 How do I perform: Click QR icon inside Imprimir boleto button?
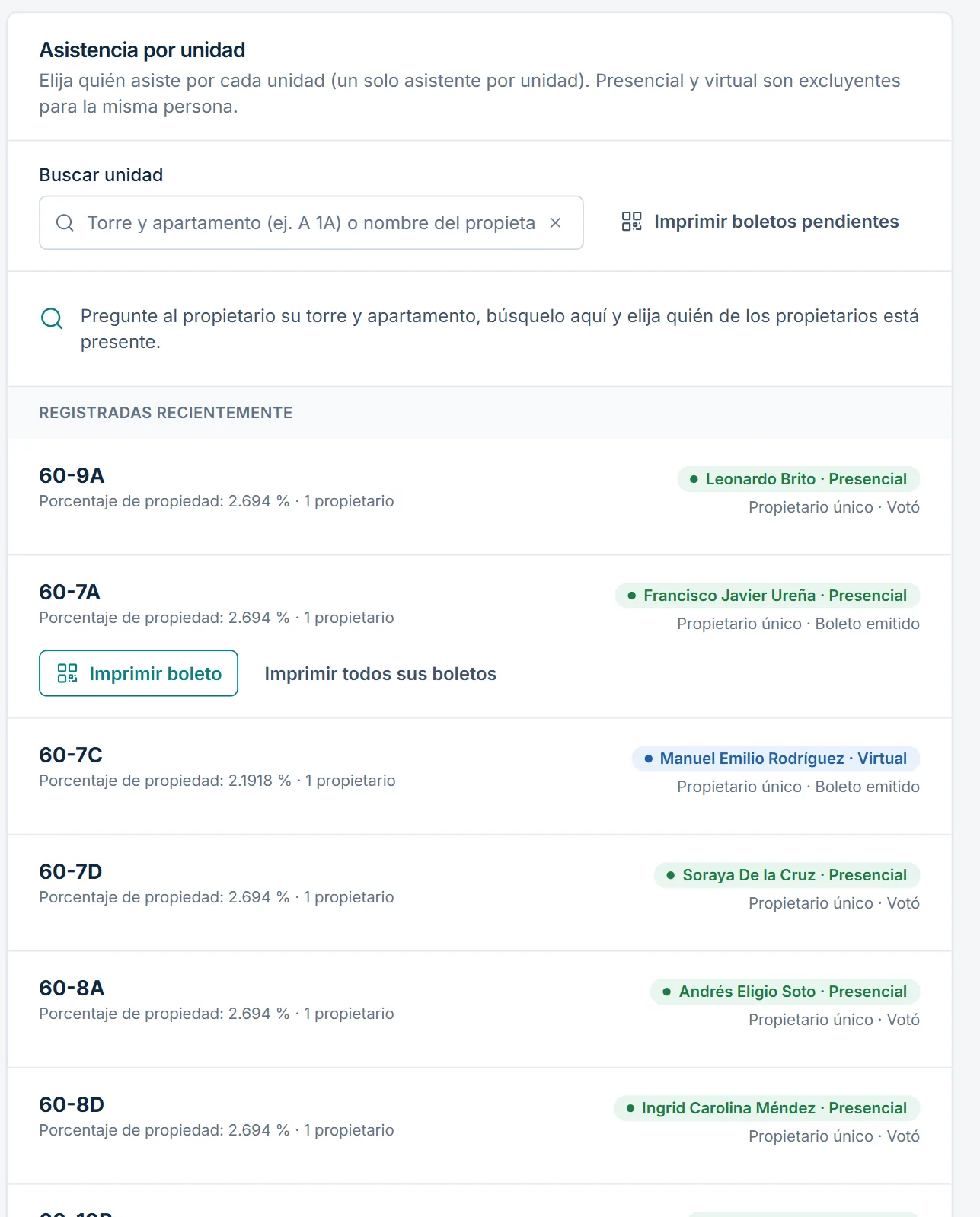[68, 673]
